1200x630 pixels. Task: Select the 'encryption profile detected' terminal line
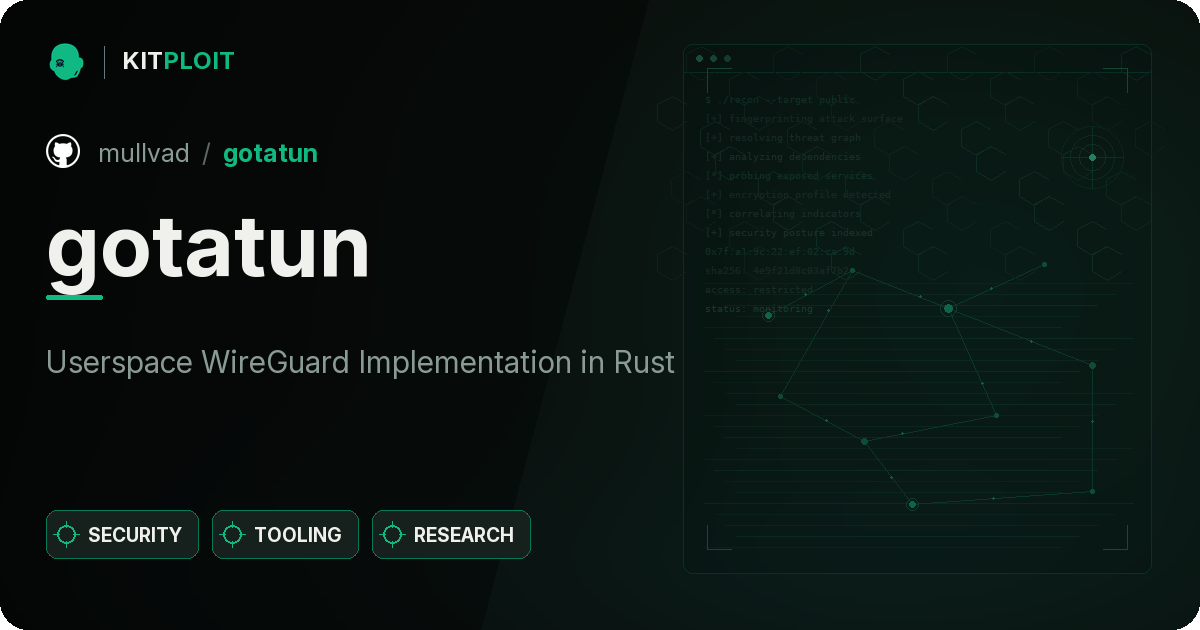pyautogui.click(x=798, y=195)
